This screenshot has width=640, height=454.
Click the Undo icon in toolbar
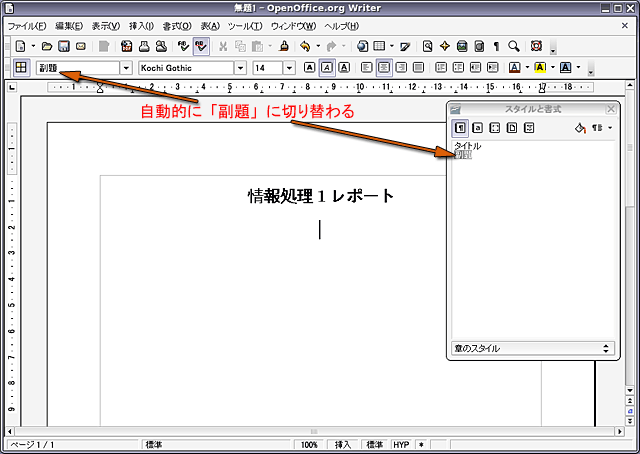point(305,46)
